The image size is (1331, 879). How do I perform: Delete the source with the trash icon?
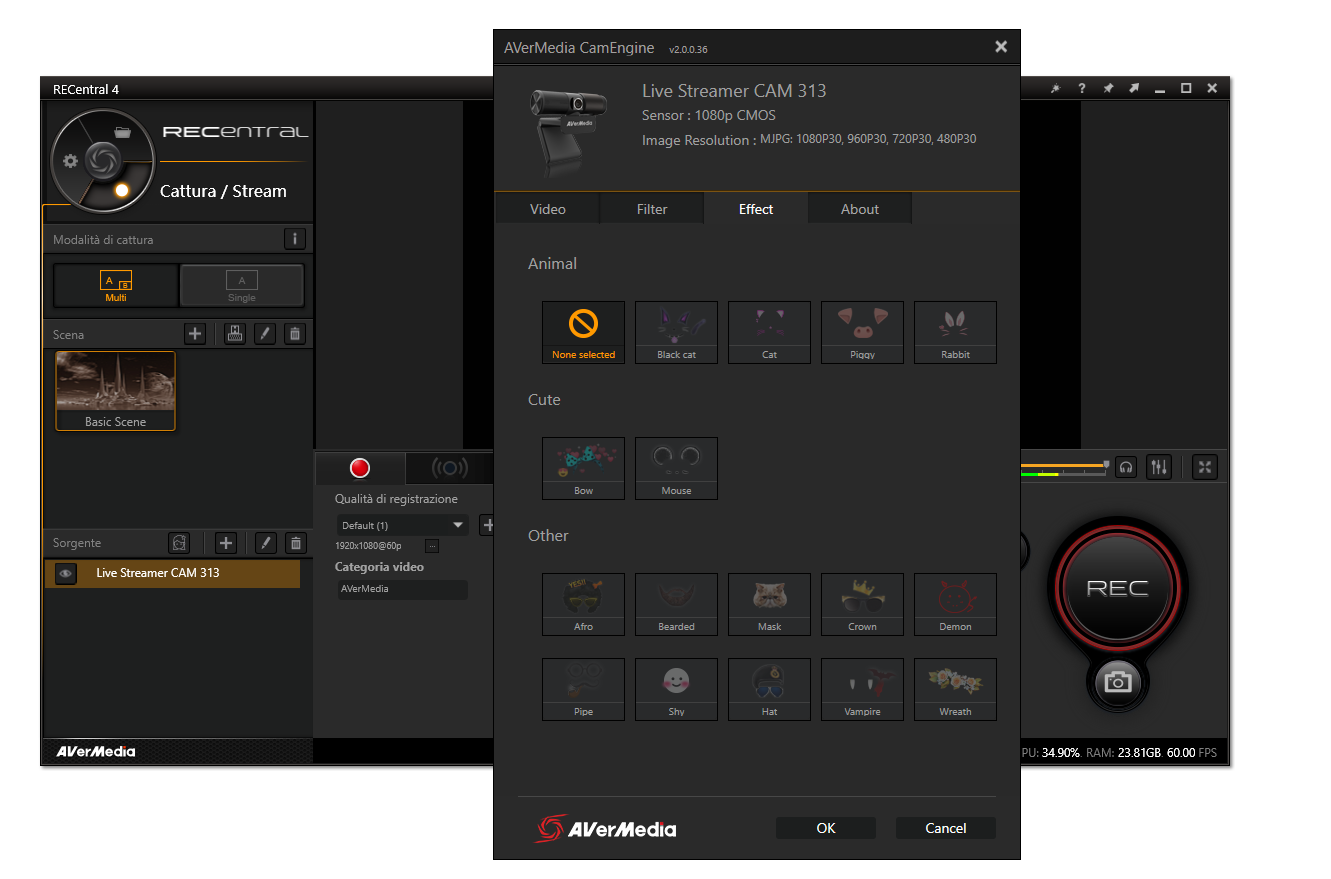click(x=295, y=543)
